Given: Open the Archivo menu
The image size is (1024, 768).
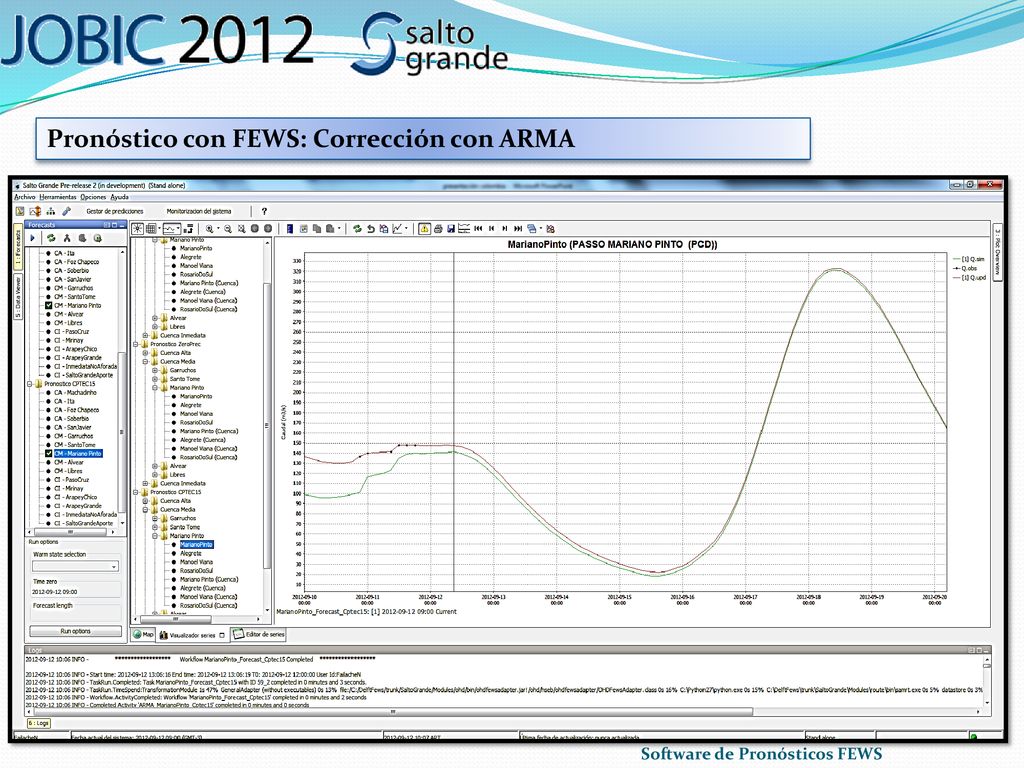Looking at the screenshot, I should [25, 197].
